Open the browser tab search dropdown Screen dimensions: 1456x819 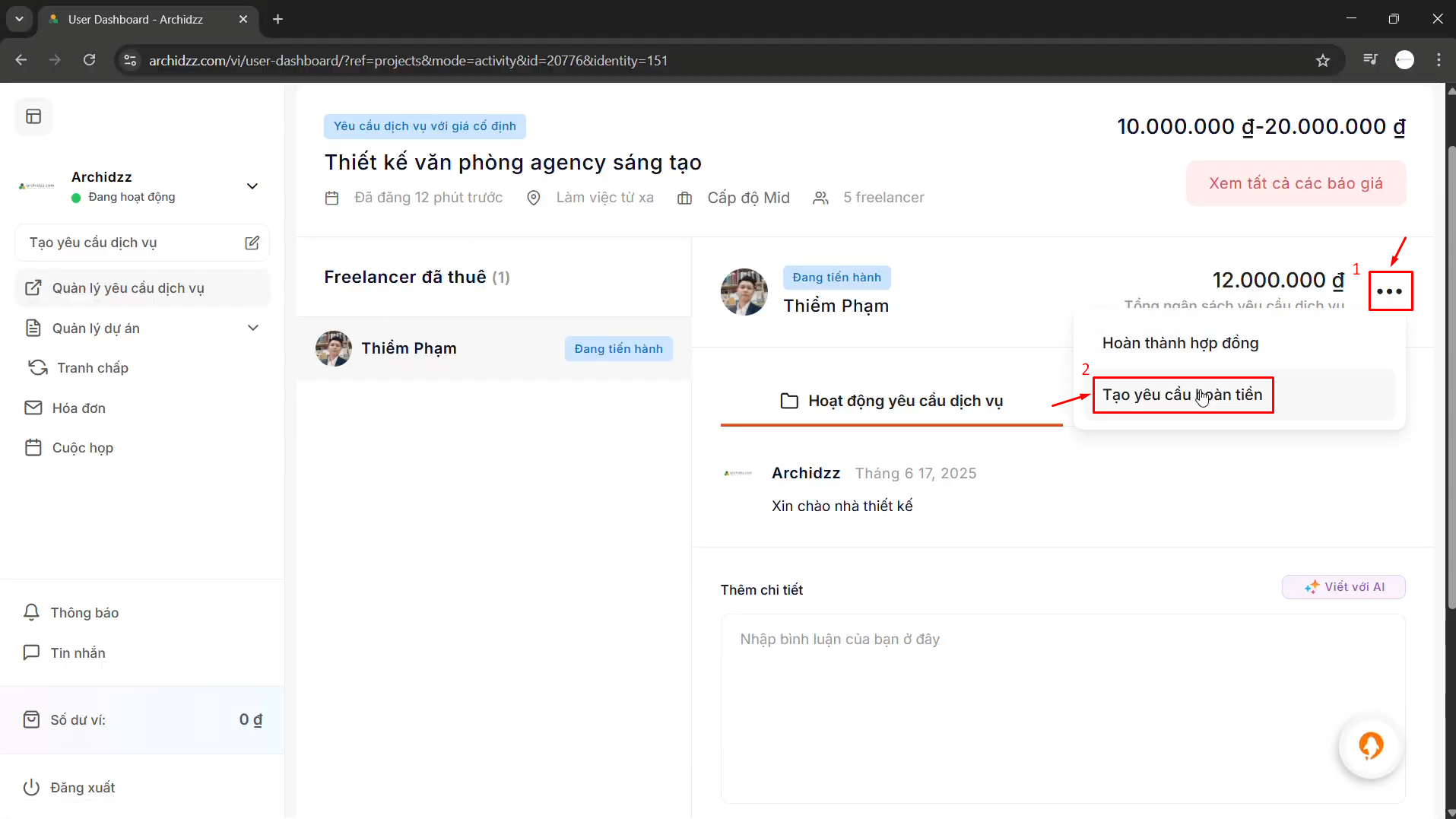pos(19,19)
